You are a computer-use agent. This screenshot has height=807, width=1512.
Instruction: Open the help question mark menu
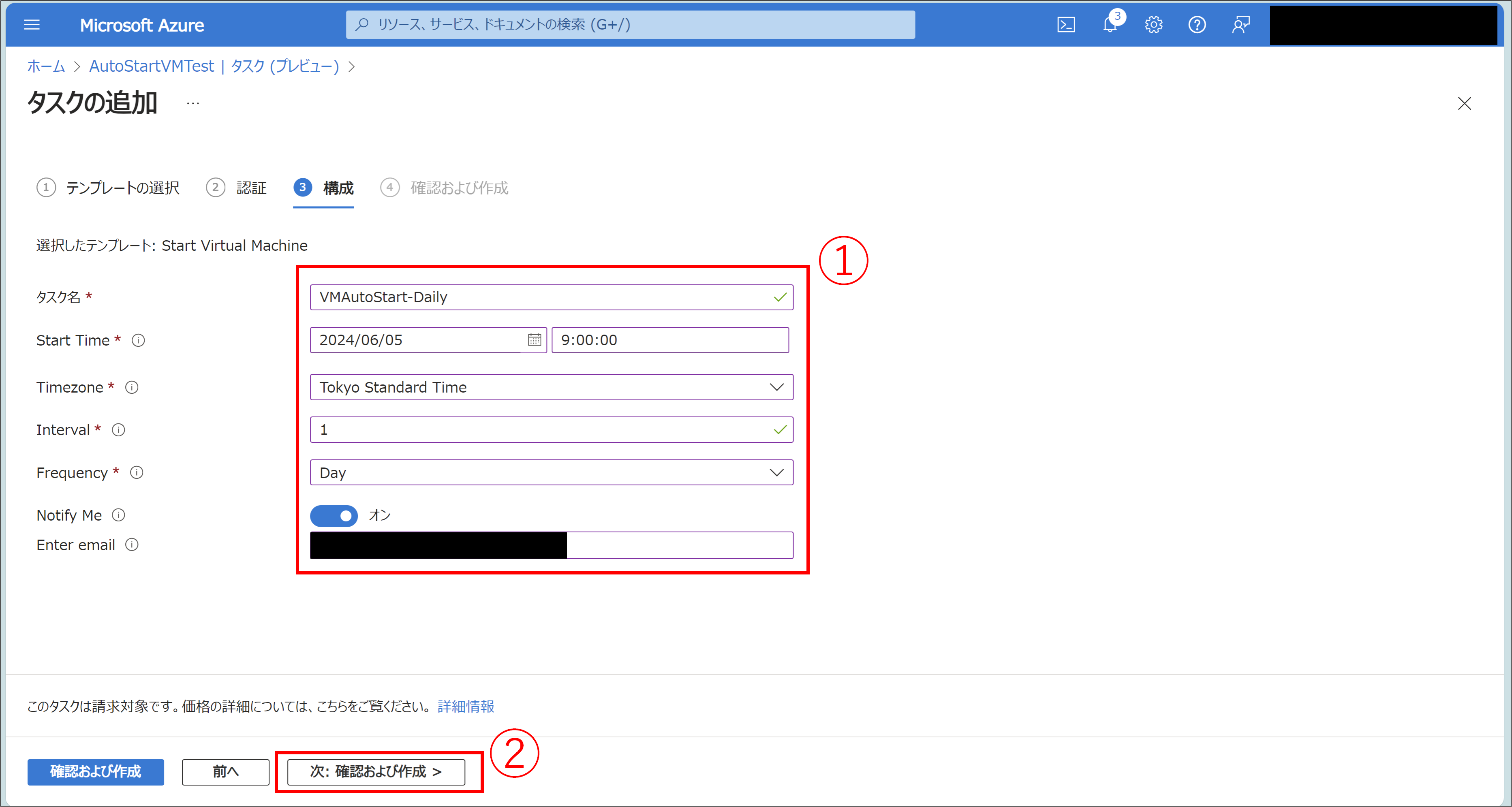pos(1197,25)
